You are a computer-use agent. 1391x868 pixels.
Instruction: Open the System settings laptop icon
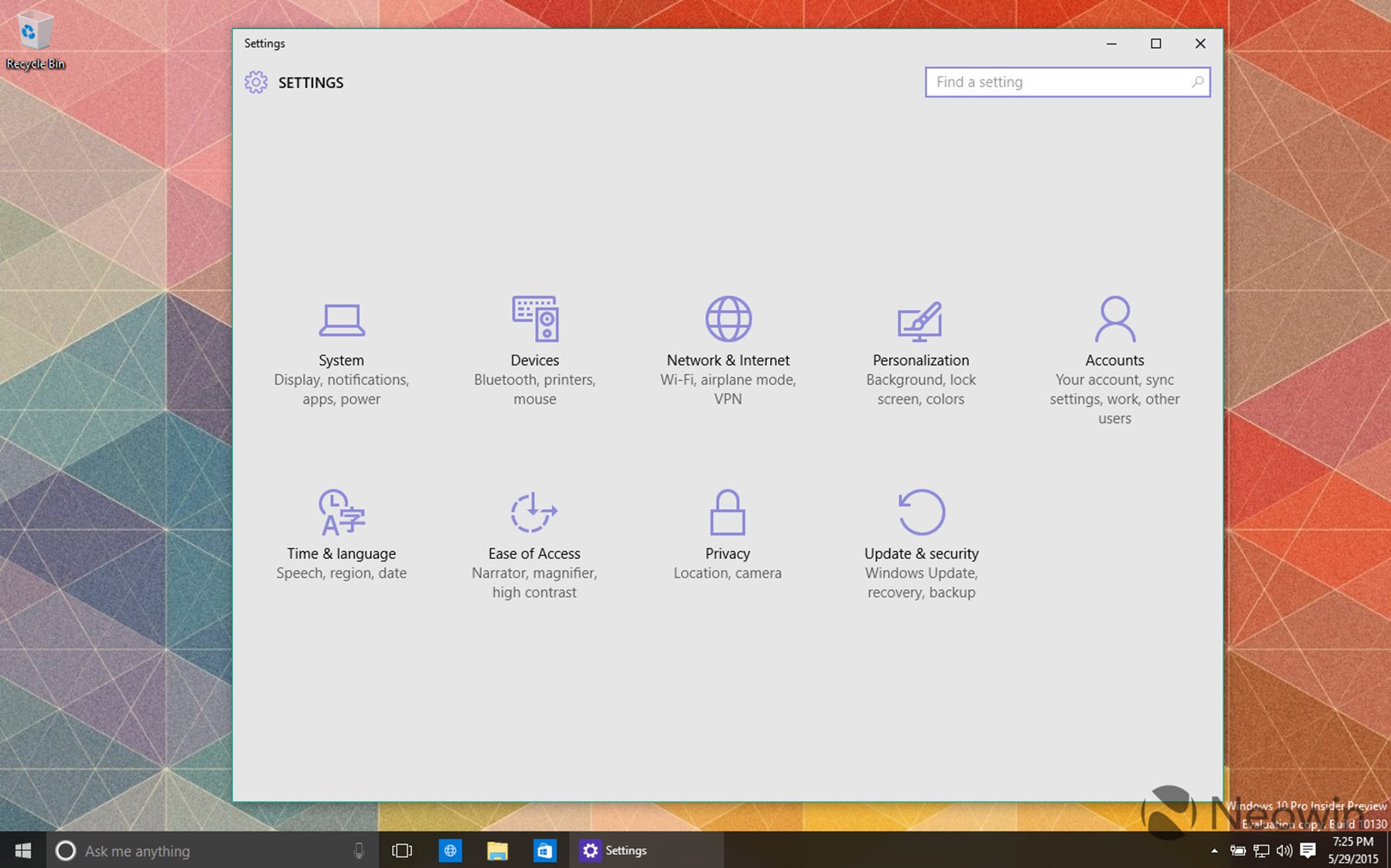[341, 319]
